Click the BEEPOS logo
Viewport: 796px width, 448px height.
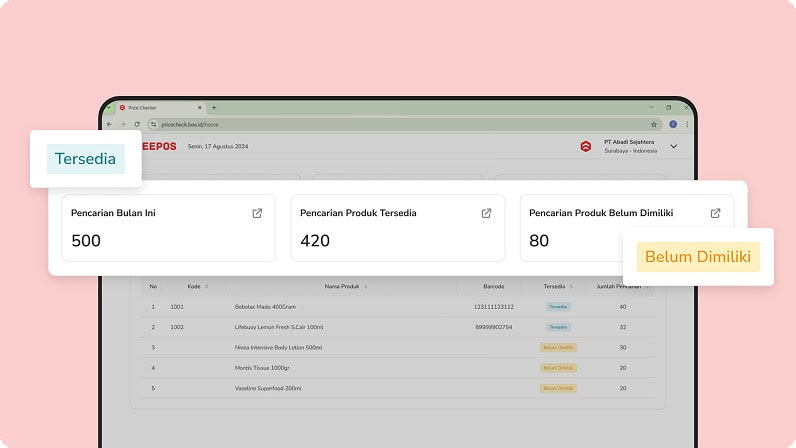tap(159, 146)
